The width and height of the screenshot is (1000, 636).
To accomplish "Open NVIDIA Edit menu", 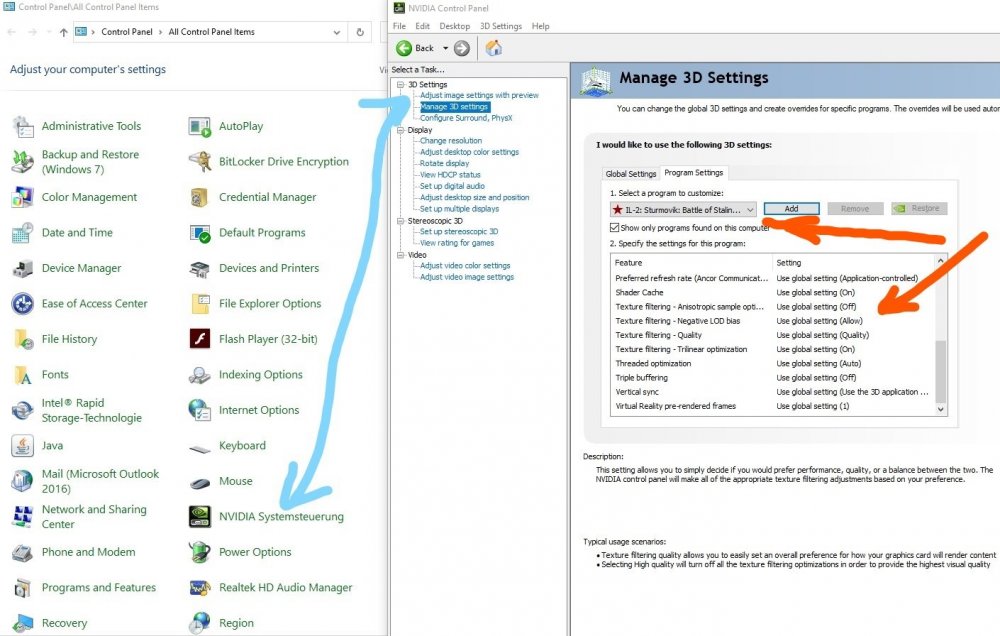I will point(422,26).
